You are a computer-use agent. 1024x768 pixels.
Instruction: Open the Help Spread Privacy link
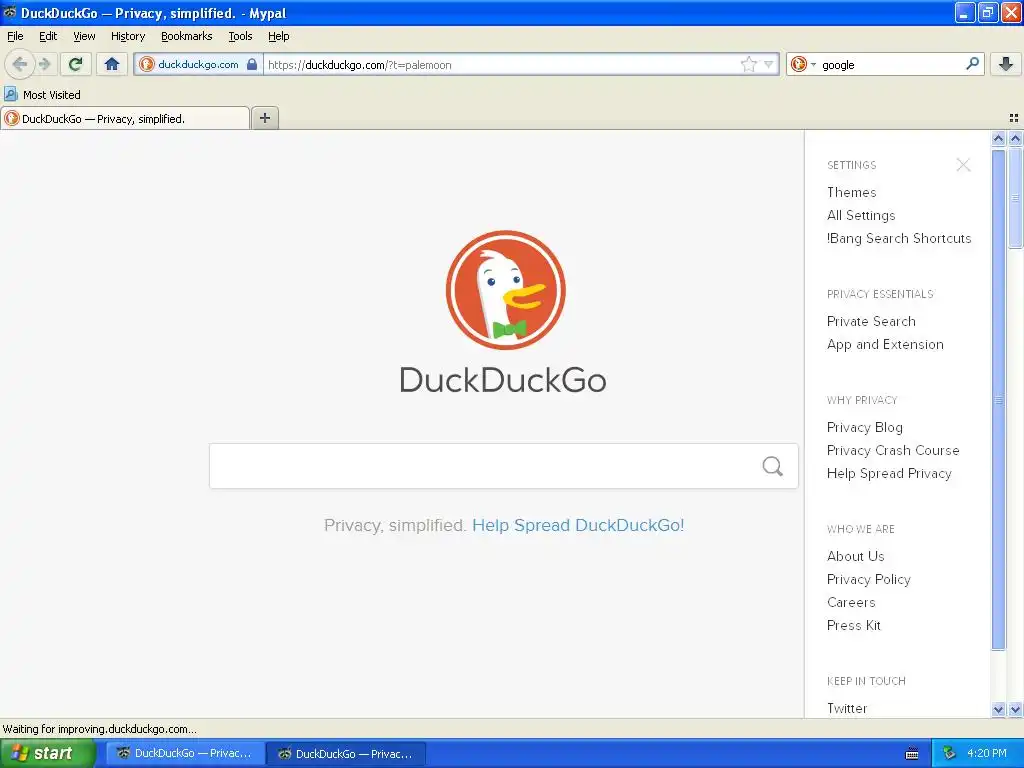889,473
